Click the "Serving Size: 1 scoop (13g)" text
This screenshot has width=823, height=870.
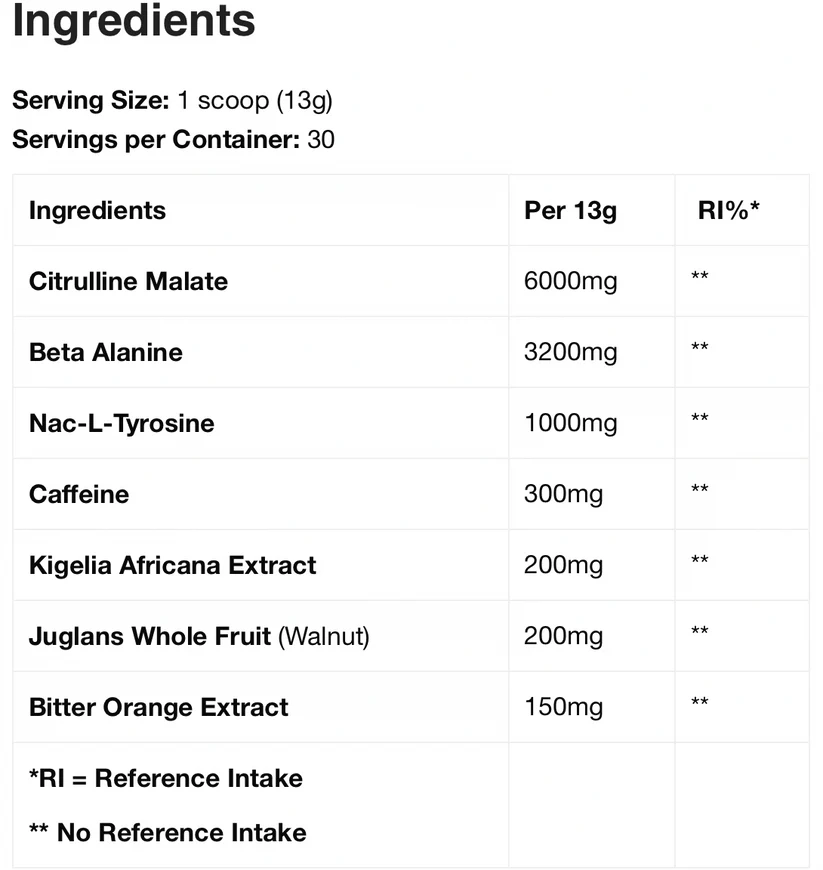(x=172, y=100)
